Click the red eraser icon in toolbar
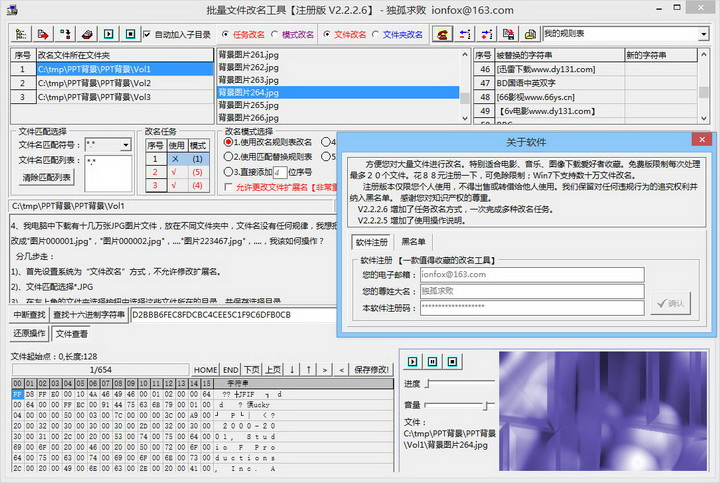The width and height of the screenshot is (720, 483). [87, 34]
